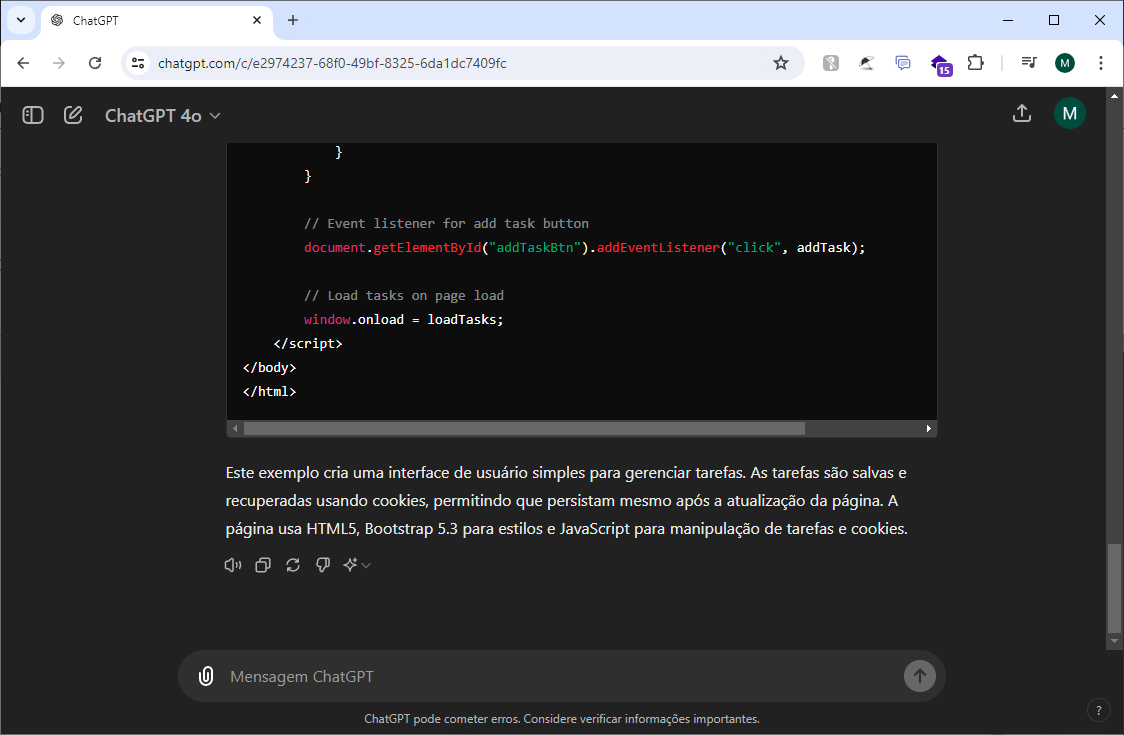Viewport: 1124px width, 735px height.
Task: Click the 'Este exemplo cria uma interface' paragraph
Action: pyautogui.click(x=566, y=501)
